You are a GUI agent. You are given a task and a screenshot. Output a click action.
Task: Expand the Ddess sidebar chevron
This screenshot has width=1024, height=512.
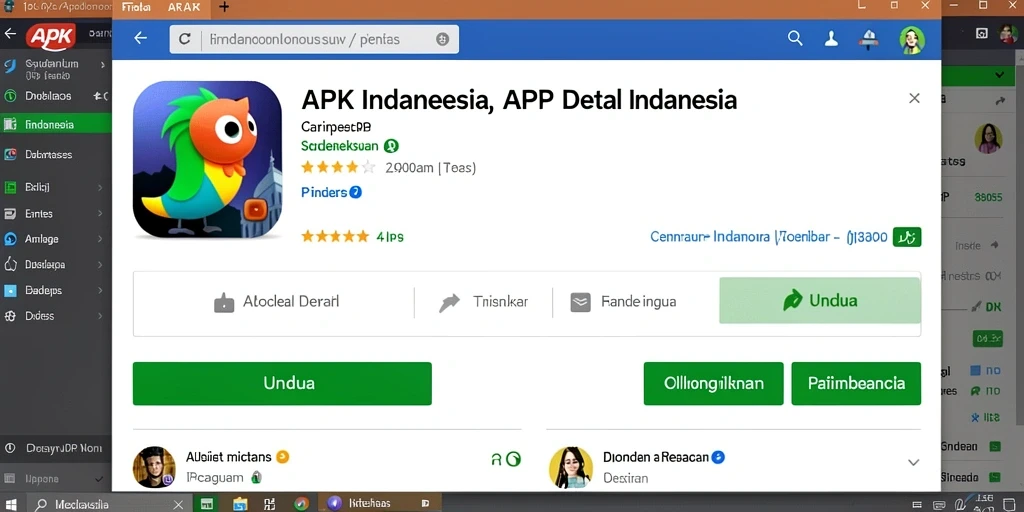pyautogui.click(x=101, y=315)
